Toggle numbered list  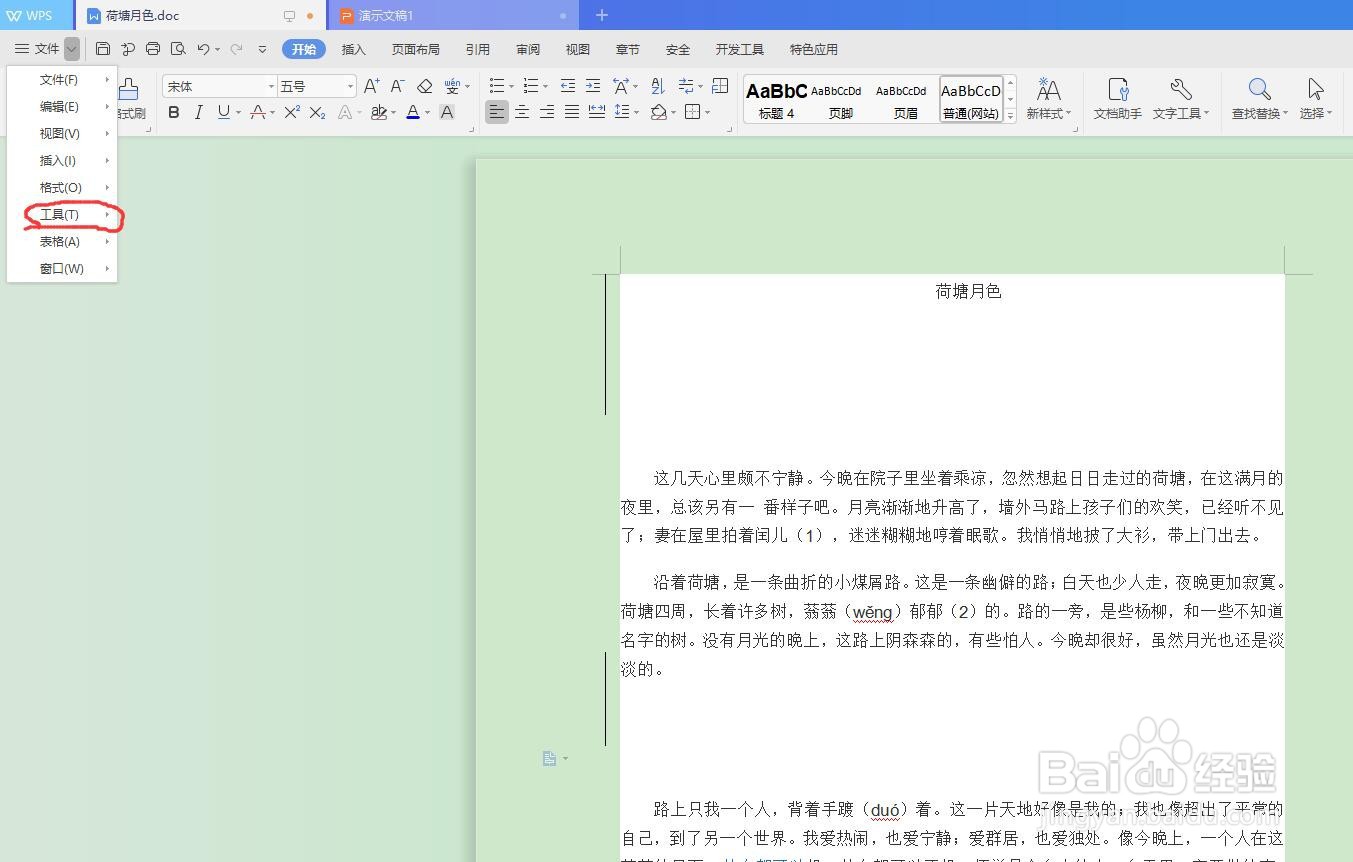point(531,86)
